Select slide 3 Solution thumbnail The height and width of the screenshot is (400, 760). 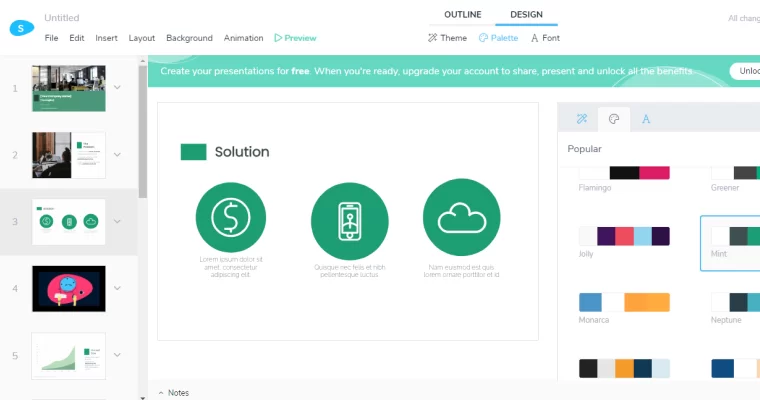[69, 222]
